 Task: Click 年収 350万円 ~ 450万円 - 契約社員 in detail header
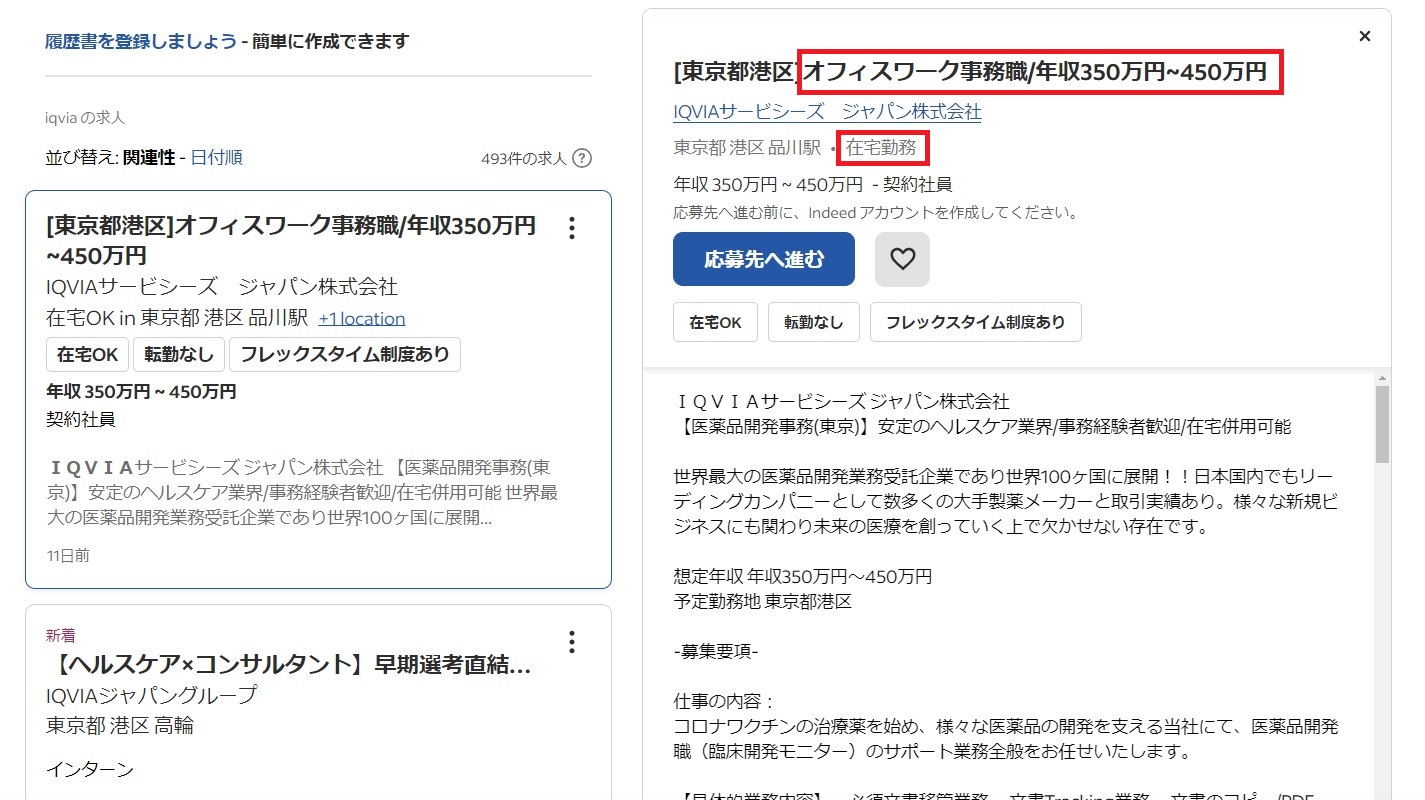tap(813, 184)
